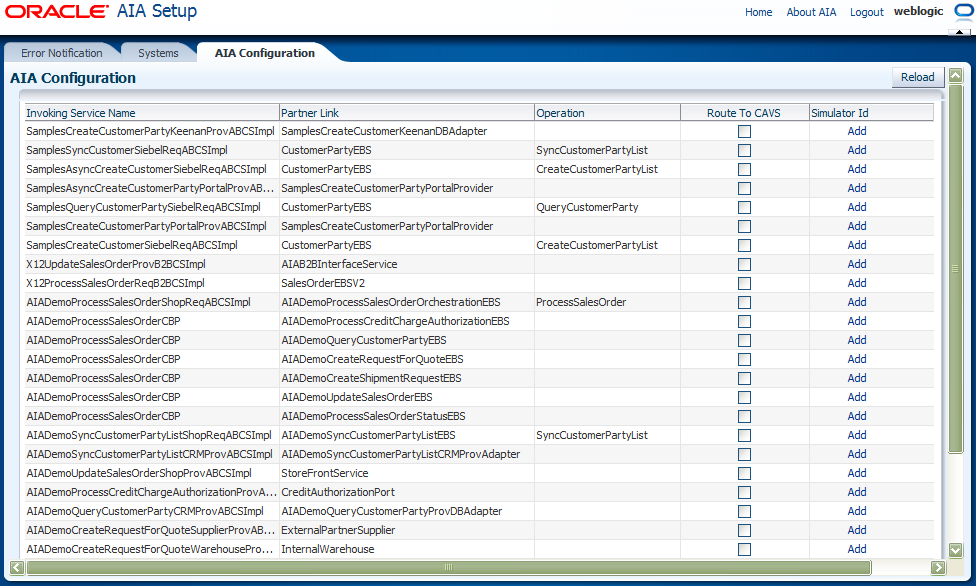This screenshot has height=586, width=976.
Task: Click Add for AIADemoCreateShipmentRequestEBS row
Action: coord(856,378)
